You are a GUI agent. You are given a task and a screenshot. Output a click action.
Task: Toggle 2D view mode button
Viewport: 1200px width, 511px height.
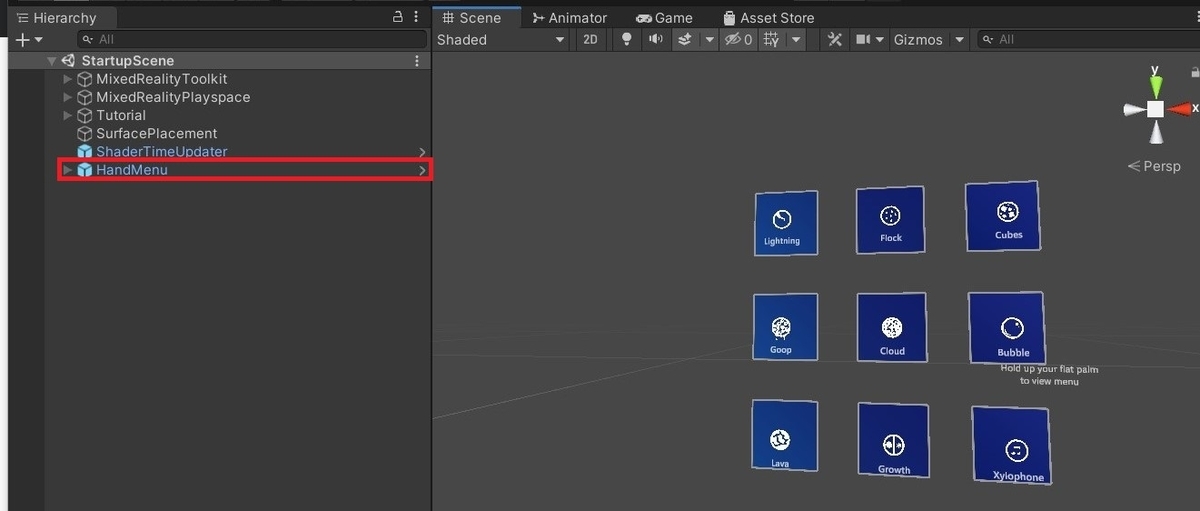coord(590,40)
